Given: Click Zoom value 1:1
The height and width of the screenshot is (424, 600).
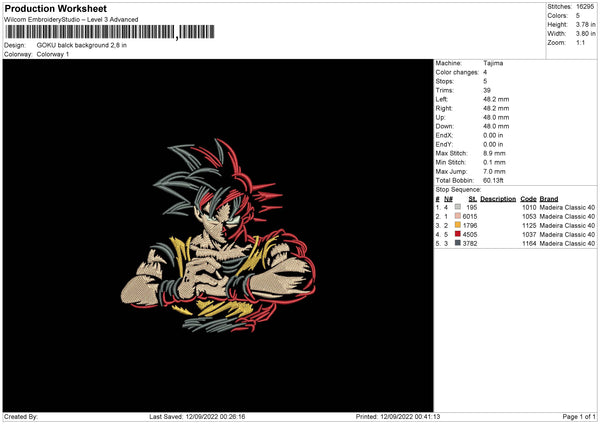Looking at the screenshot, I should tap(580, 42).
